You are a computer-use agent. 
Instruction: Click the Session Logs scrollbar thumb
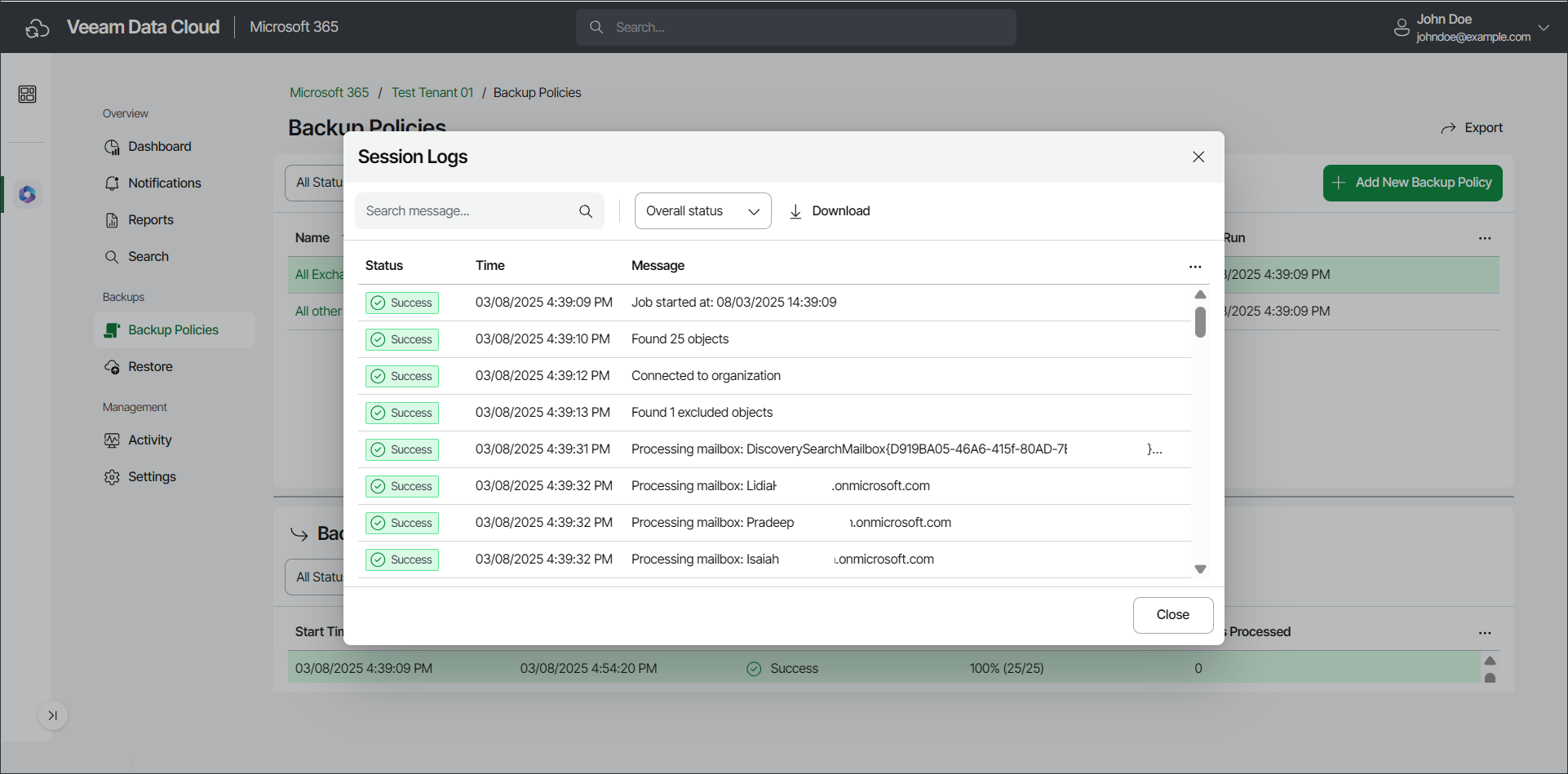point(1200,322)
